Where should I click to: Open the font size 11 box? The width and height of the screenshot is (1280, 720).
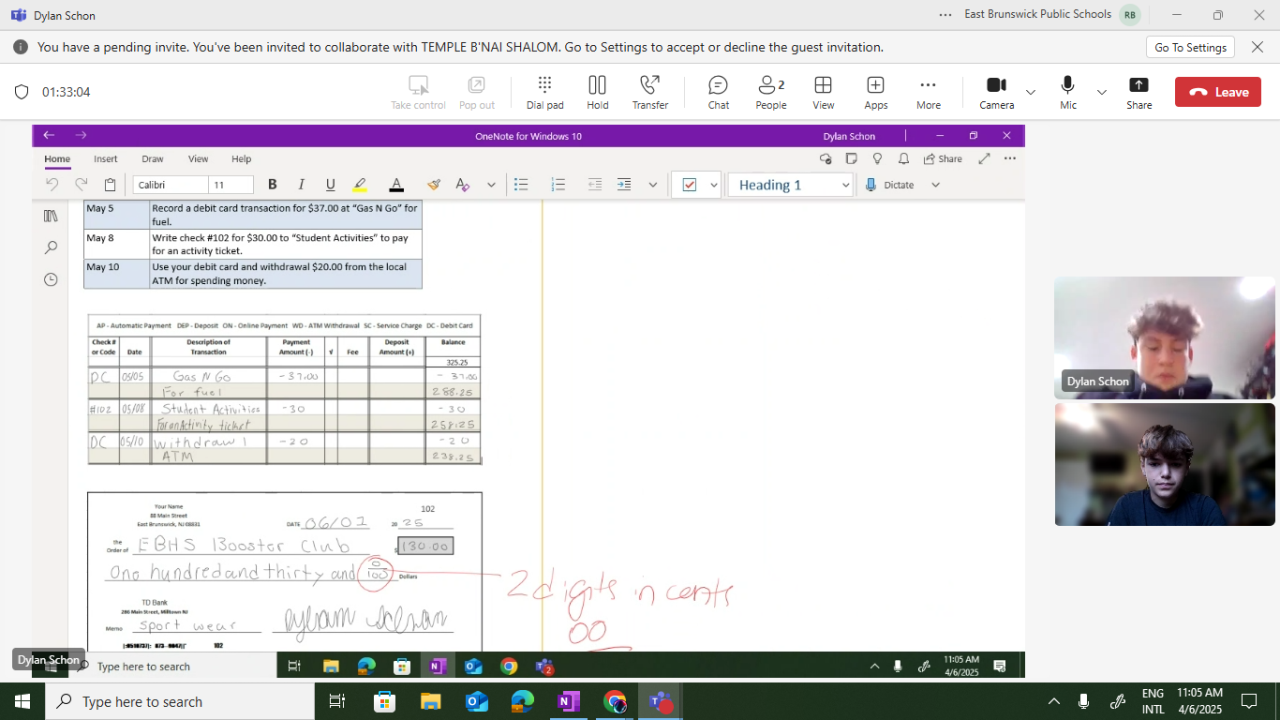coord(231,185)
